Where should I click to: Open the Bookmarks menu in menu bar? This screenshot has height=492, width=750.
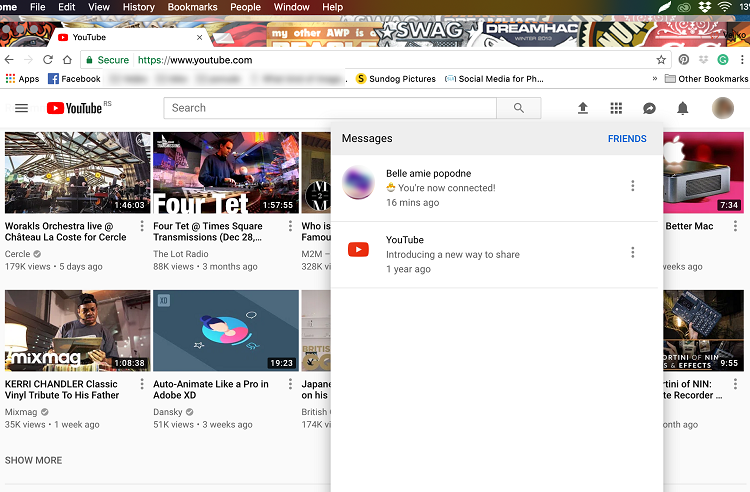(x=192, y=7)
